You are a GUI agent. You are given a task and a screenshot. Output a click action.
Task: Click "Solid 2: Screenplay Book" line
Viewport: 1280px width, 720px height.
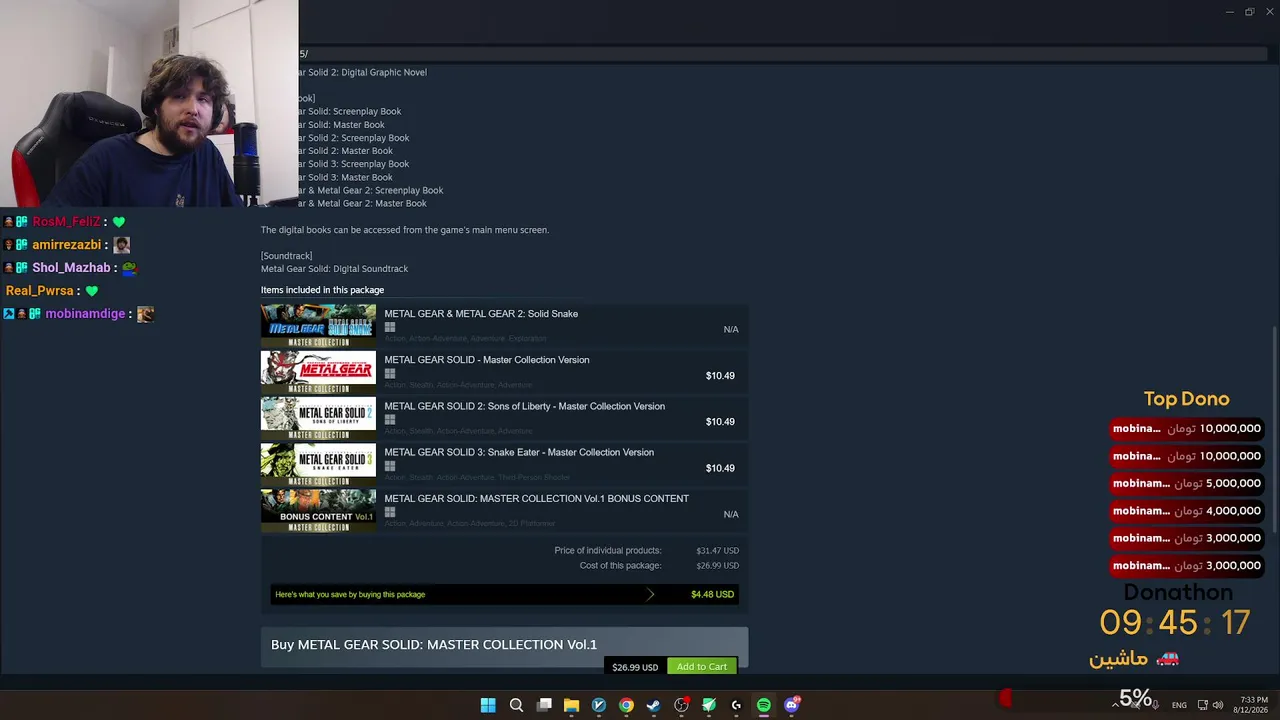(x=354, y=138)
